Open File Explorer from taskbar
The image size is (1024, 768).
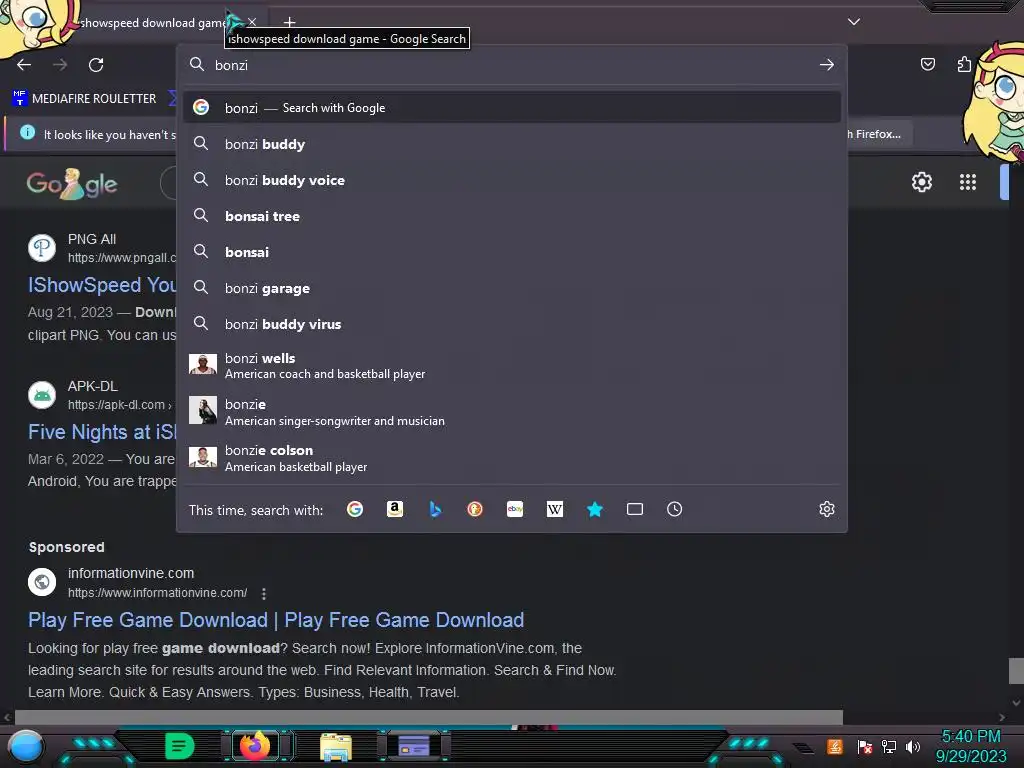point(336,746)
